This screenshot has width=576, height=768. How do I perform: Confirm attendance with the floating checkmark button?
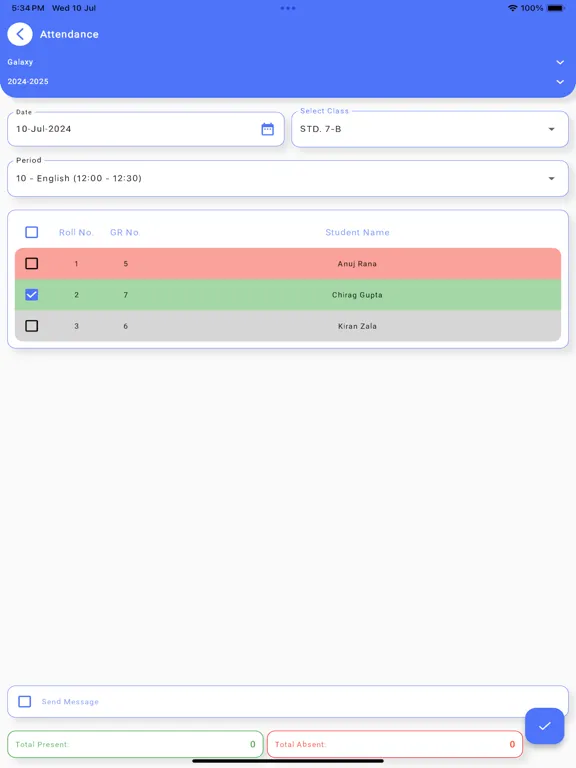[545, 726]
